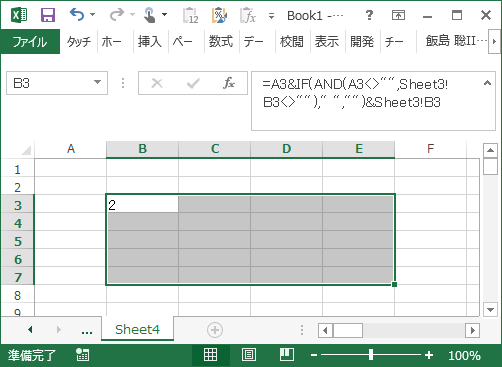
Task: Click the macro recording status bar icon
Action: pyautogui.click(x=82, y=355)
